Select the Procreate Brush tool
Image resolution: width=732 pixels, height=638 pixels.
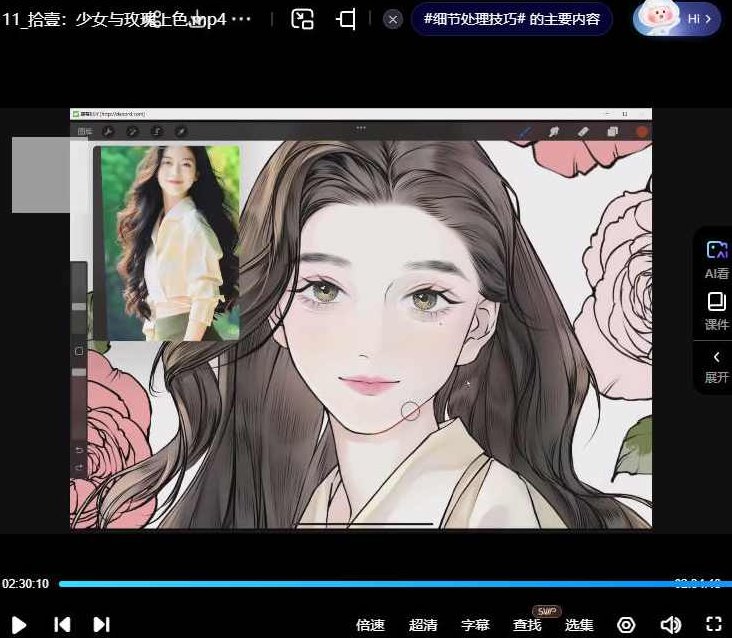(524, 132)
